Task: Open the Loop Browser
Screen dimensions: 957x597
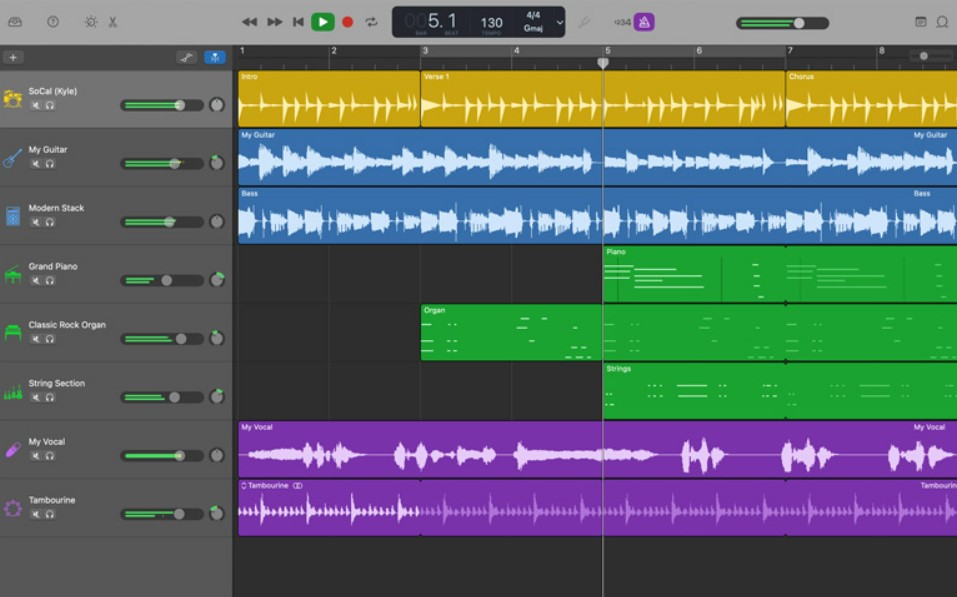Action: 942,22
